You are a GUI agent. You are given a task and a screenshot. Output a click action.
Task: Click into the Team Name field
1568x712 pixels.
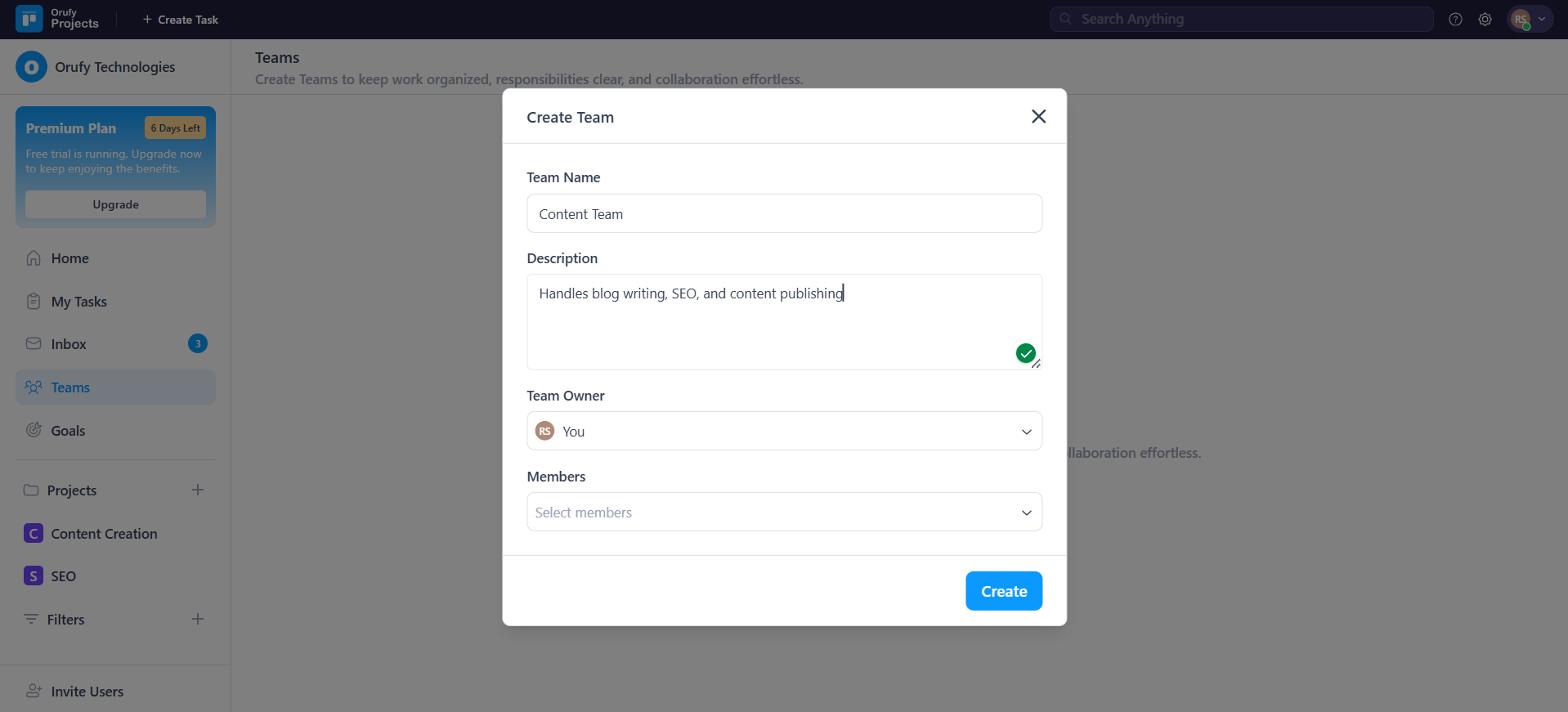click(x=783, y=214)
